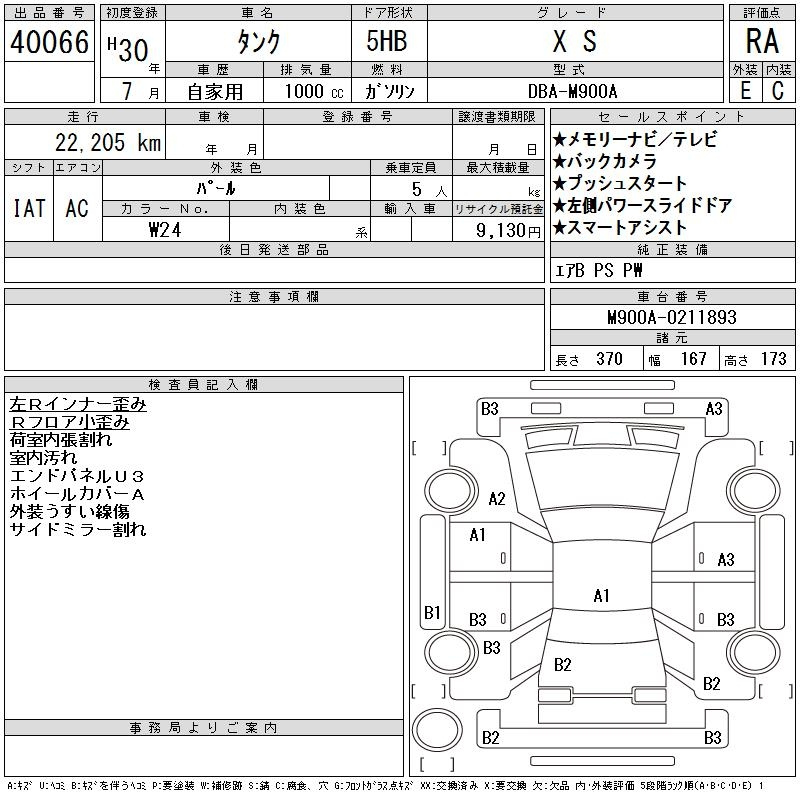The image size is (800, 800).
Task: Click the B1 damage mark on the left side
Action: (432, 612)
